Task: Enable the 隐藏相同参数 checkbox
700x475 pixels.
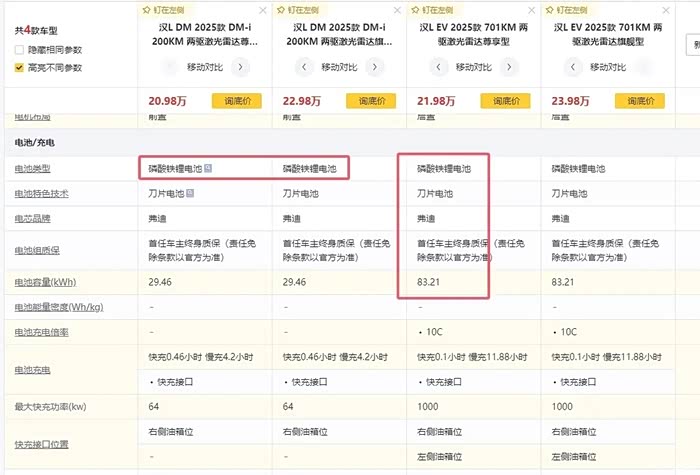Action: coord(19,50)
